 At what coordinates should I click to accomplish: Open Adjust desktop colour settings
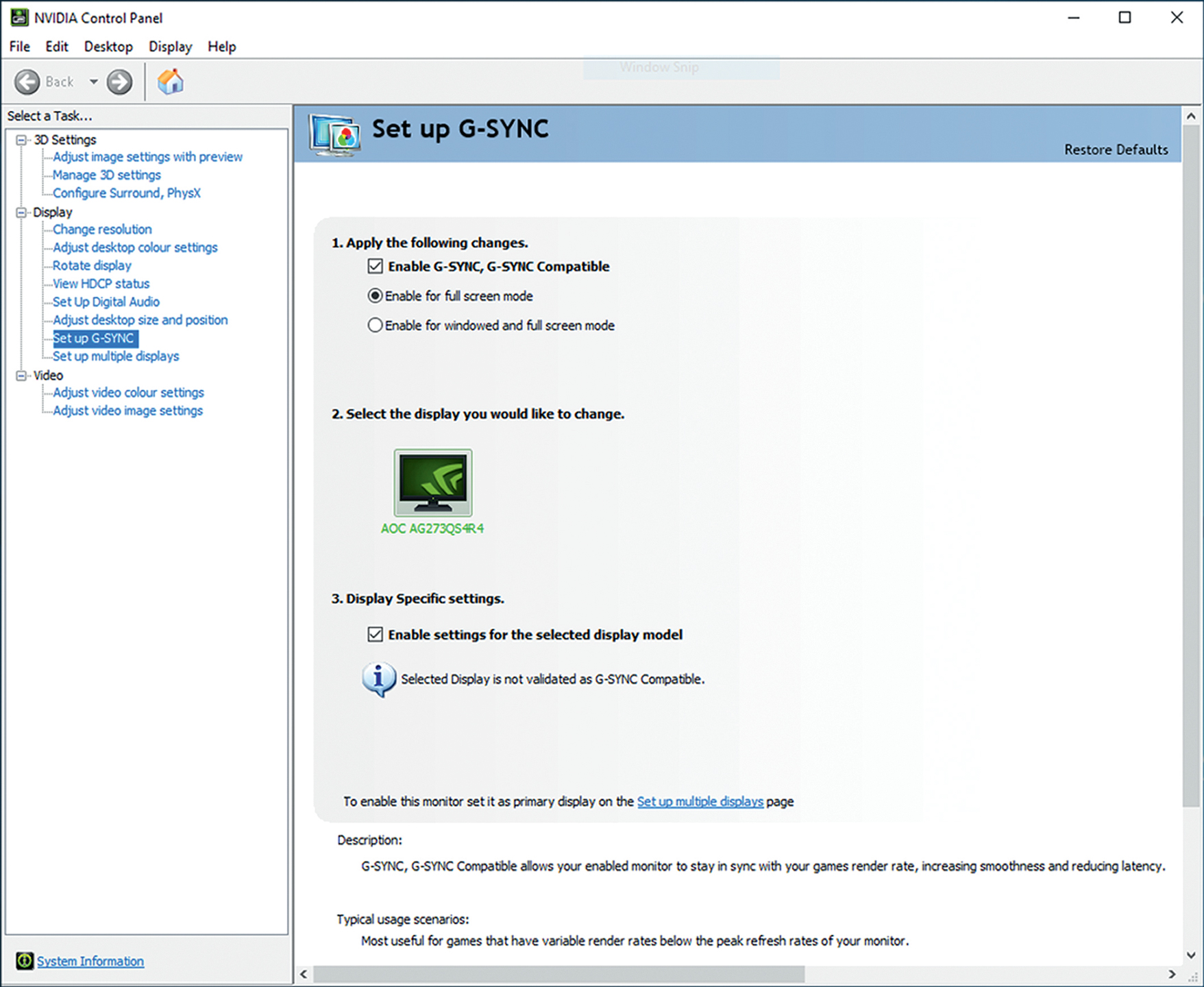tap(135, 247)
